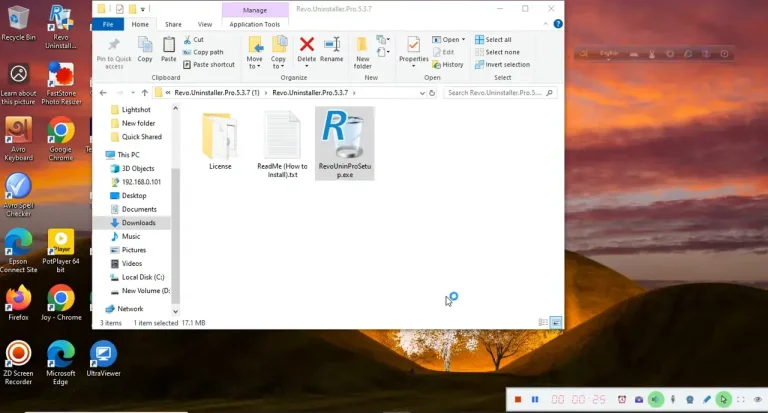This screenshot has width=768, height=413.
Task: Click Paste shortcut in the ribbon
Action: (x=209, y=64)
